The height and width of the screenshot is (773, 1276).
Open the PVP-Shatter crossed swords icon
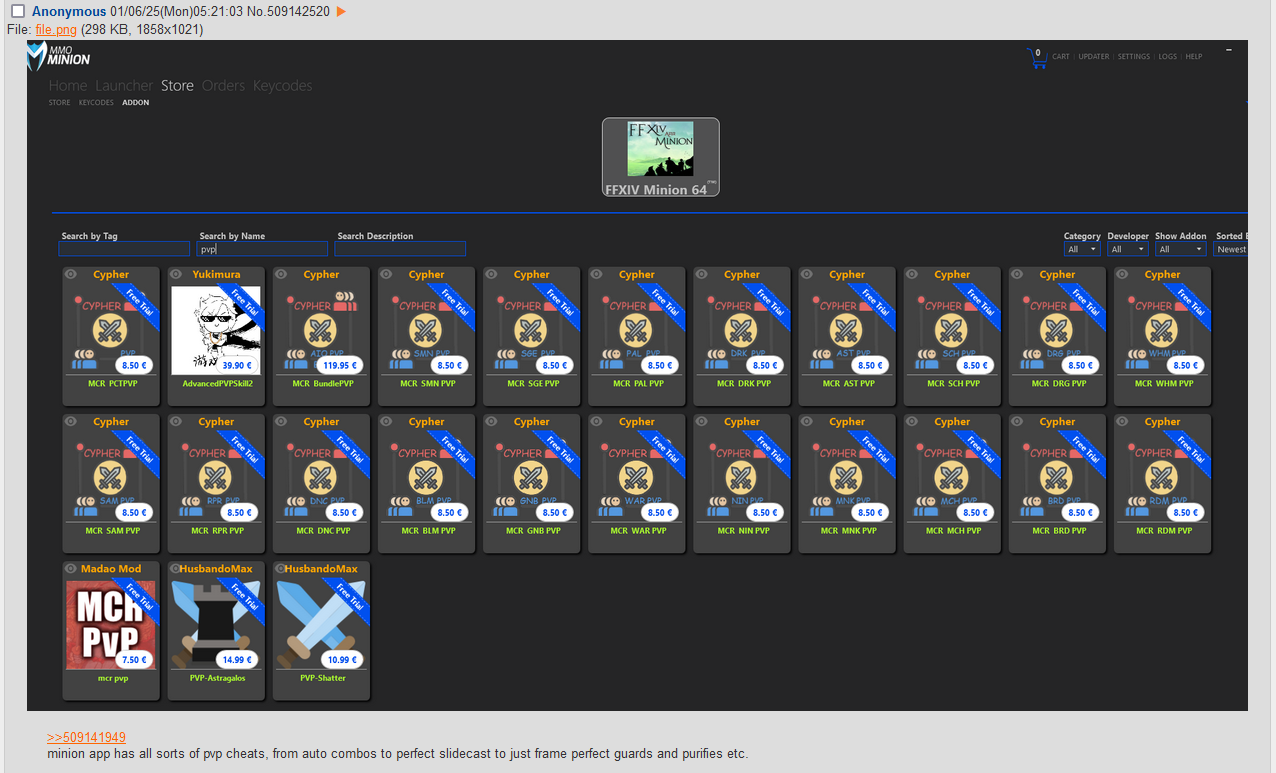click(321, 625)
